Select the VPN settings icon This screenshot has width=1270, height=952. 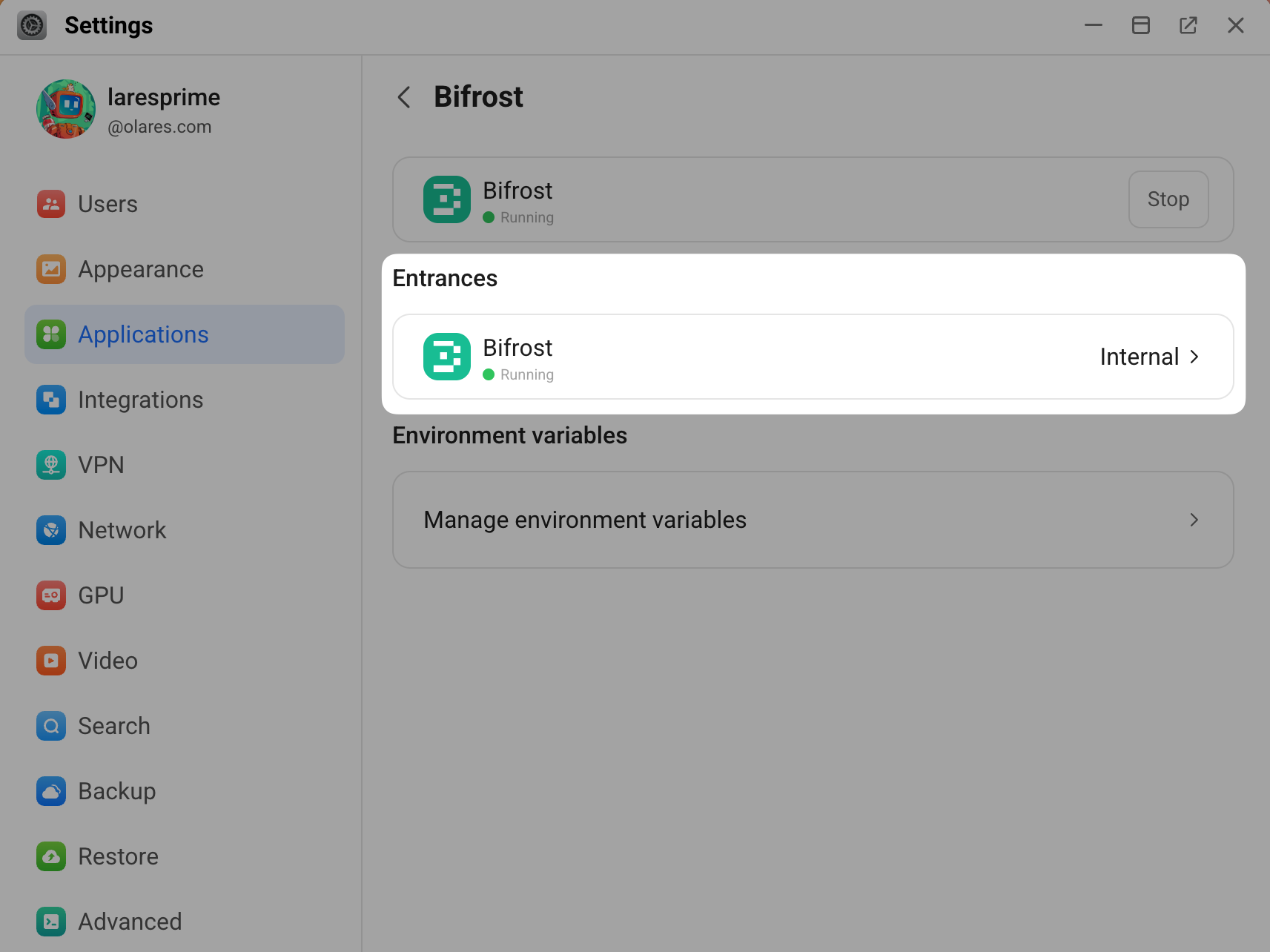pyautogui.click(x=50, y=465)
